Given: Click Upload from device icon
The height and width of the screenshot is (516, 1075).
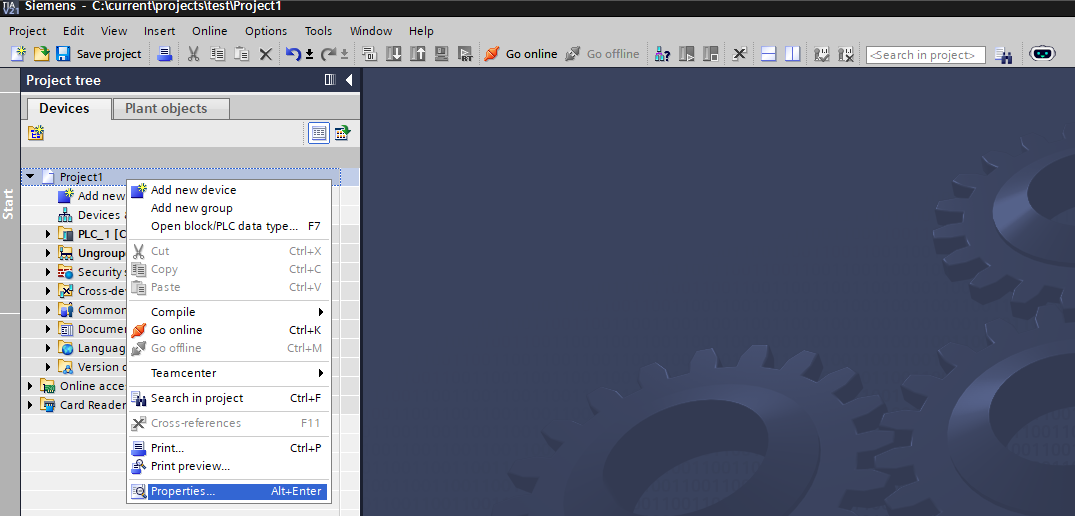Looking at the screenshot, I should pos(418,53).
